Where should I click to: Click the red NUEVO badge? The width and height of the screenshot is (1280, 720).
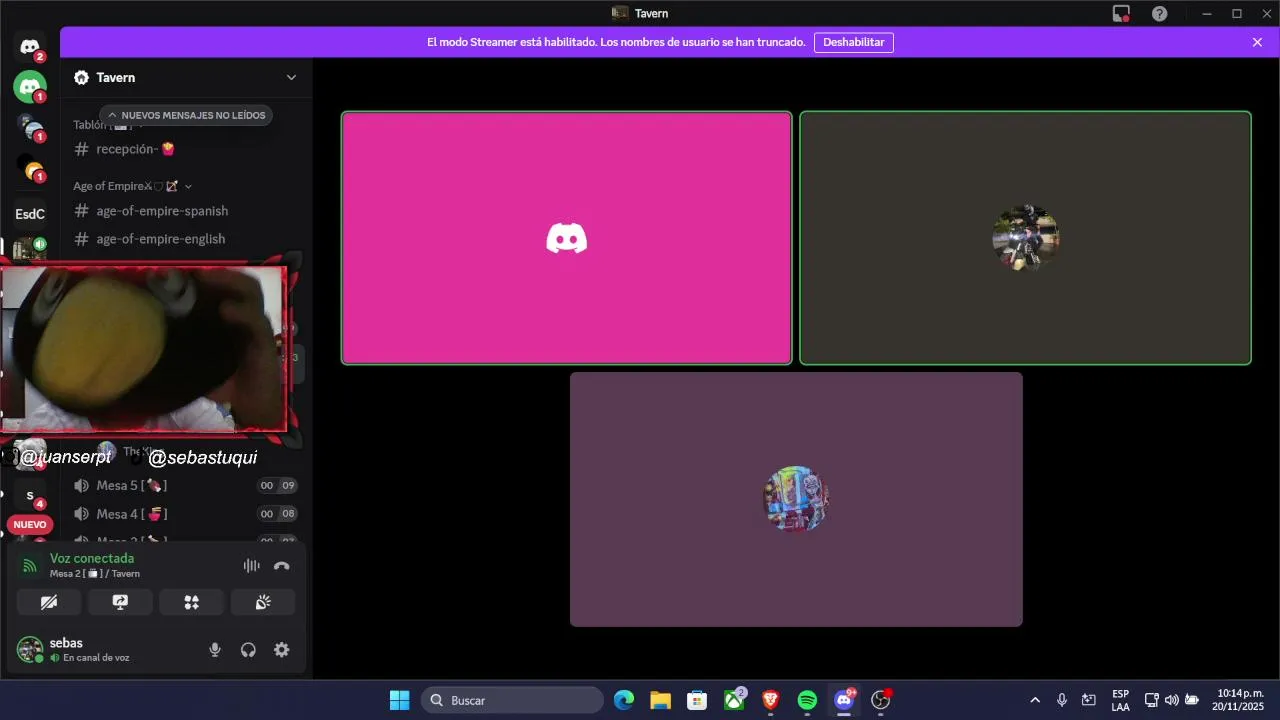point(30,525)
